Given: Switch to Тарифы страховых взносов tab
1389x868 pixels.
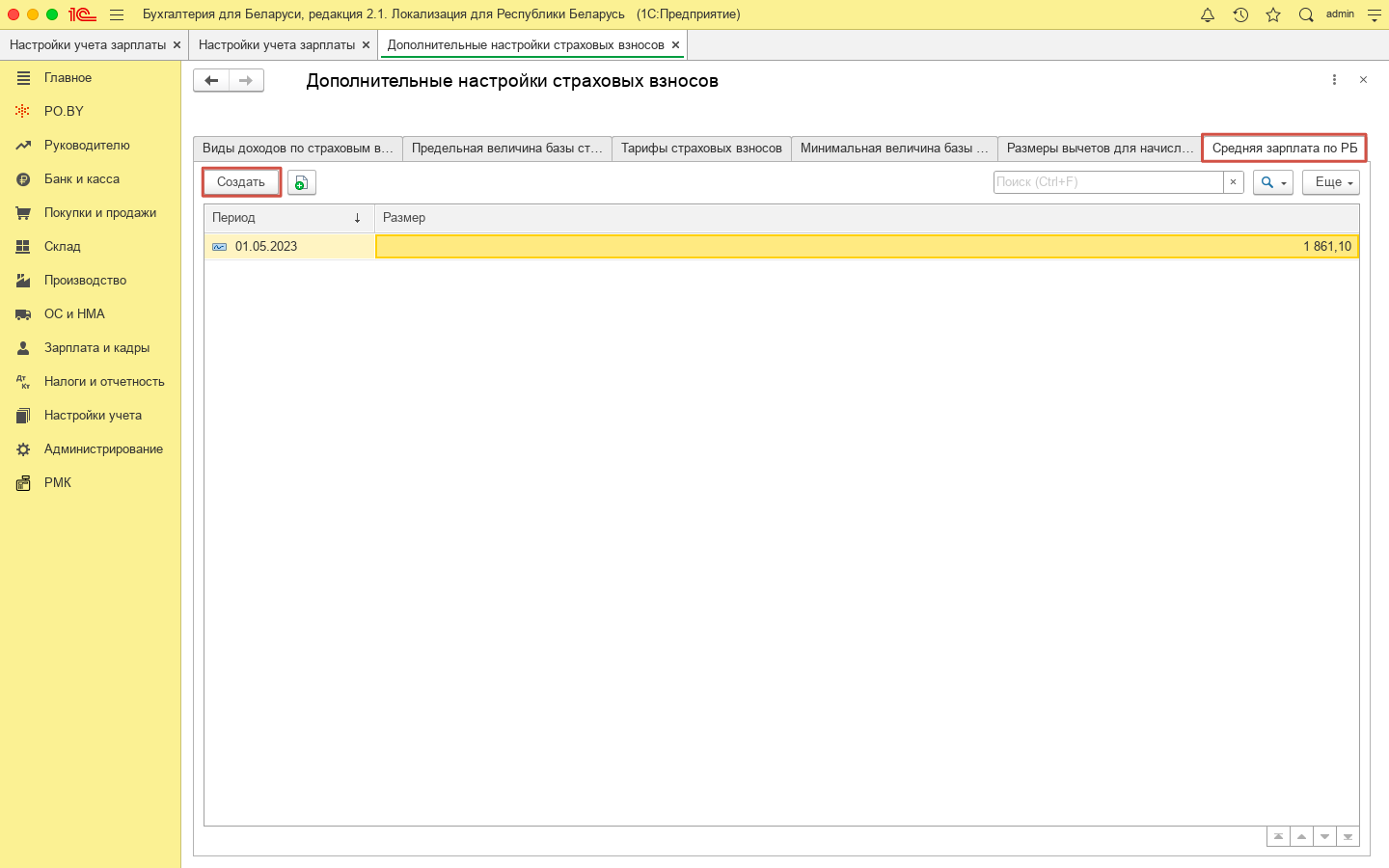Looking at the screenshot, I should click(701, 149).
